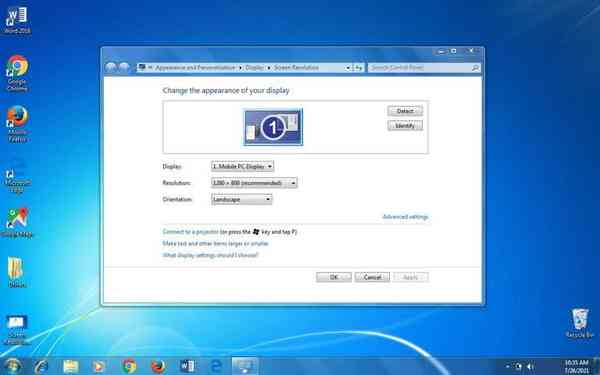
Task: Open the Display dropdown
Action: click(242, 166)
